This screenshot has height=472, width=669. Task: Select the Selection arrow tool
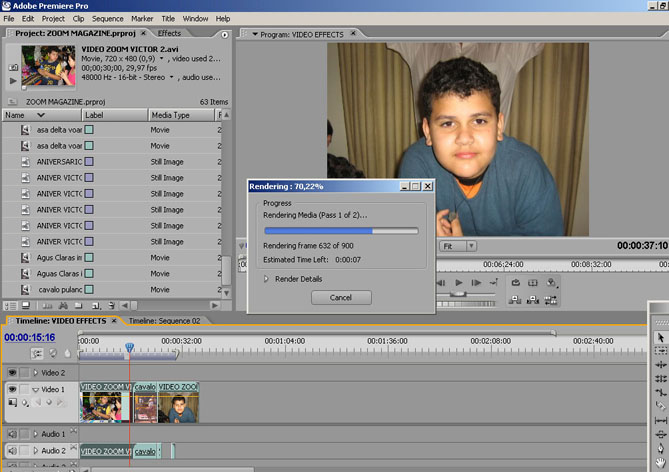coord(661,338)
